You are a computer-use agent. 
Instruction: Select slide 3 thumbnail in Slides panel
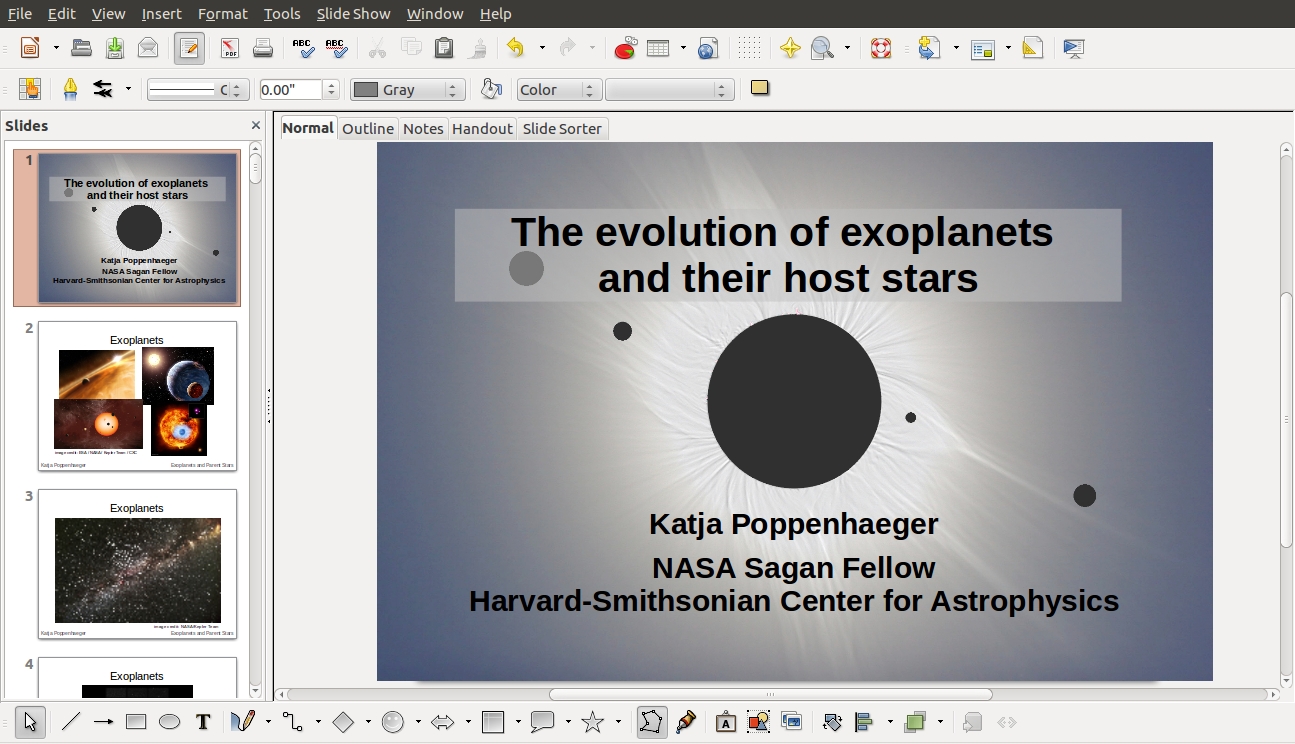pyautogui.click(x=137, y=563)
